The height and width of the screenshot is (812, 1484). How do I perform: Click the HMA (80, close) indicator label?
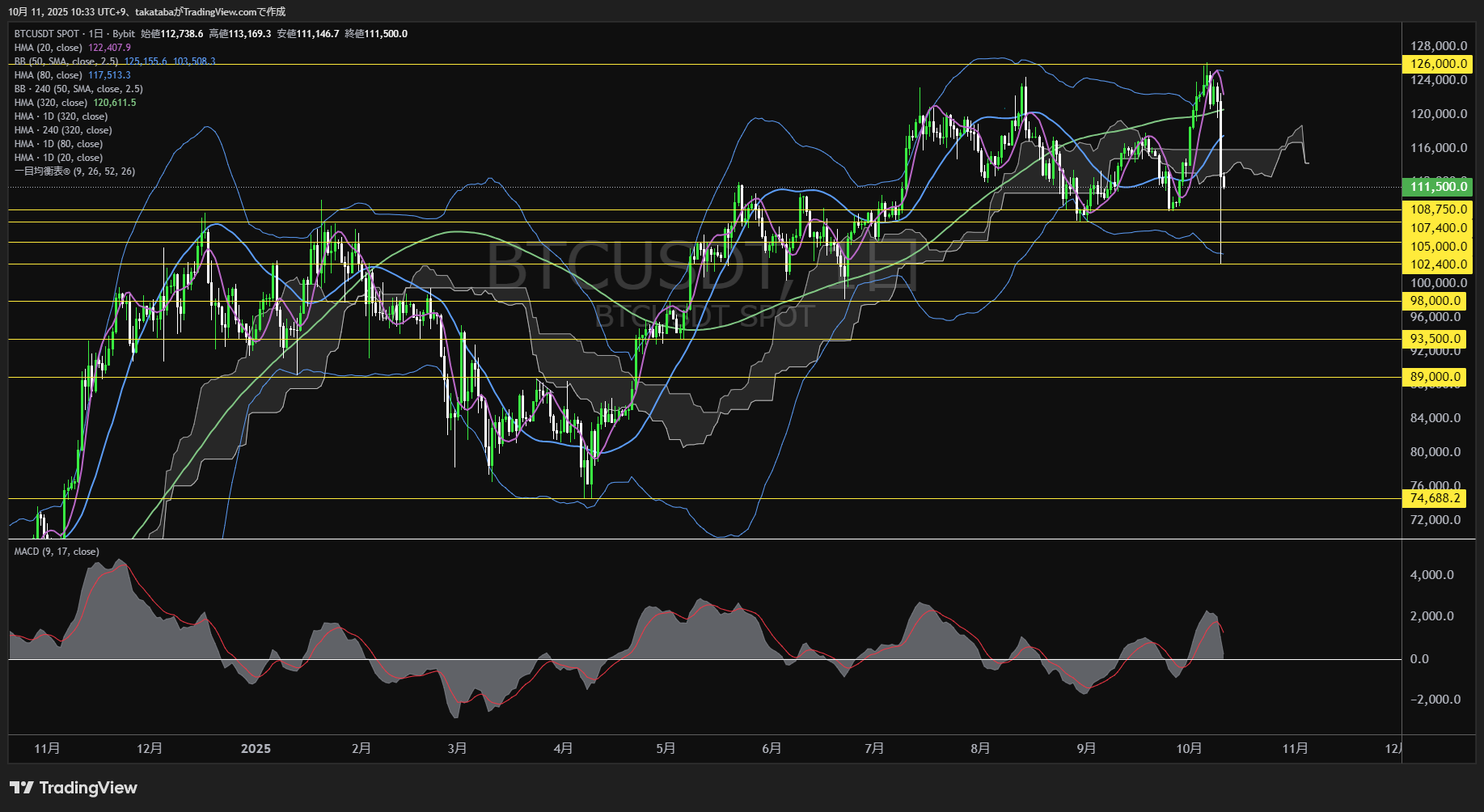[x=48, y=75]
